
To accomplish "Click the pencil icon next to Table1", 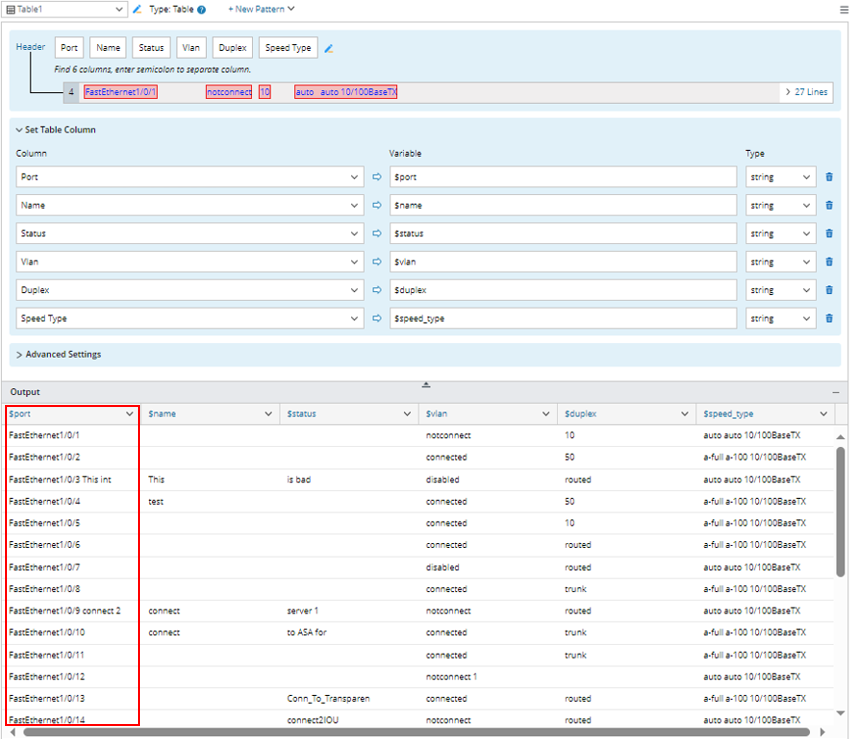I will [x=137, y=9].
